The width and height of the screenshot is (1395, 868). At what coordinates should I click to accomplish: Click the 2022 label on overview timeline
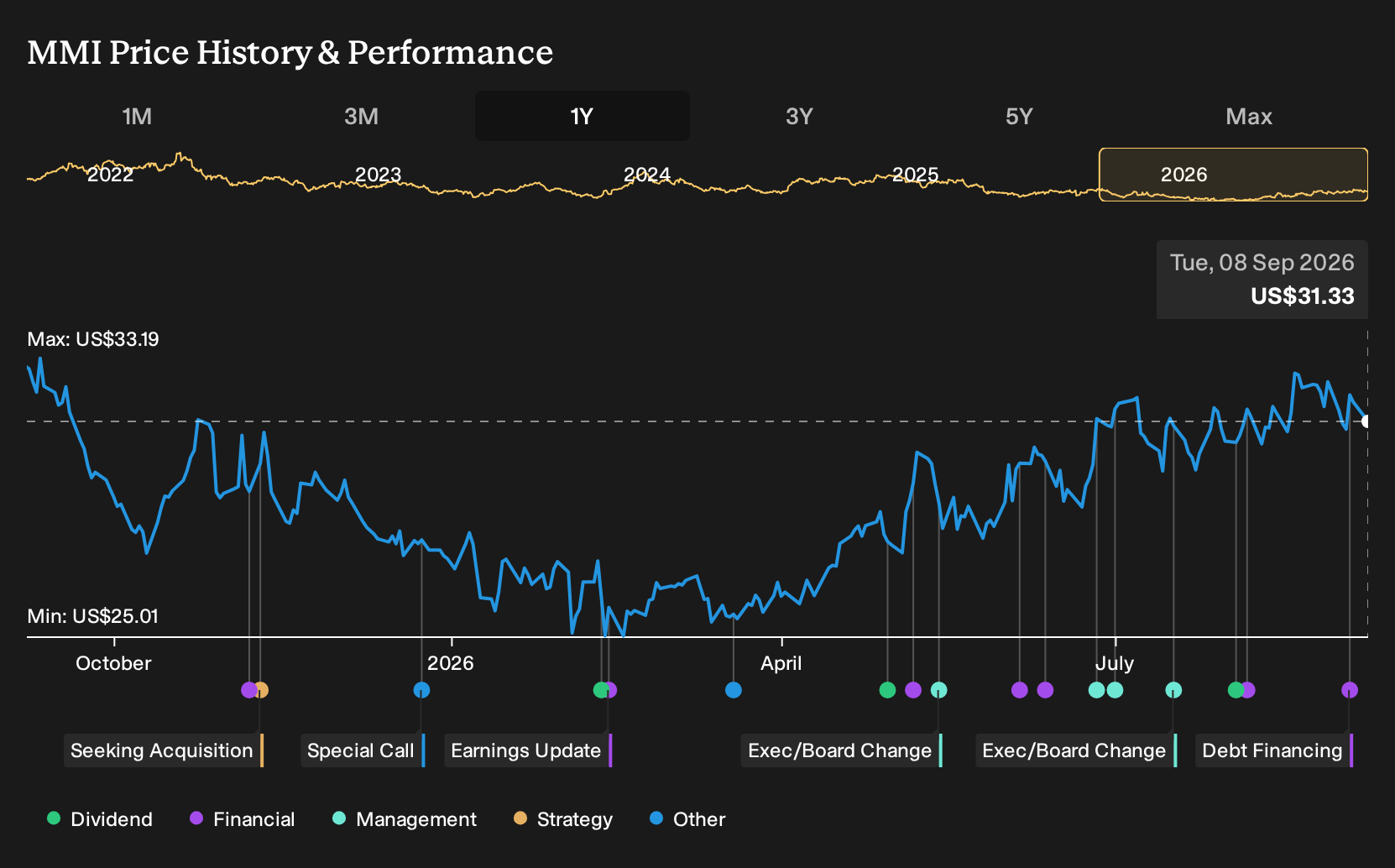111,175
